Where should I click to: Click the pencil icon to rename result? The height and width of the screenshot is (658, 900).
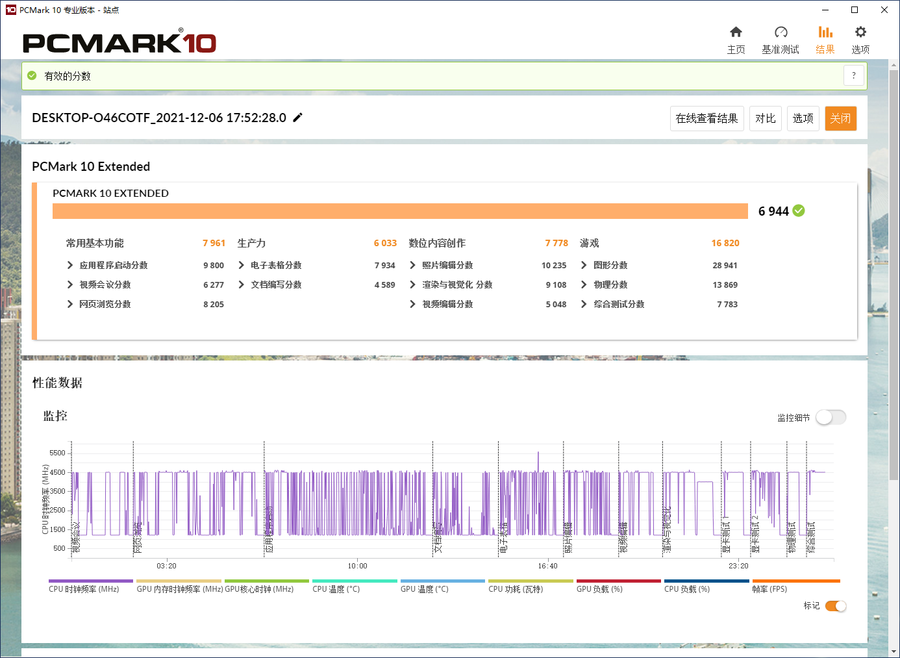point(298,118)
